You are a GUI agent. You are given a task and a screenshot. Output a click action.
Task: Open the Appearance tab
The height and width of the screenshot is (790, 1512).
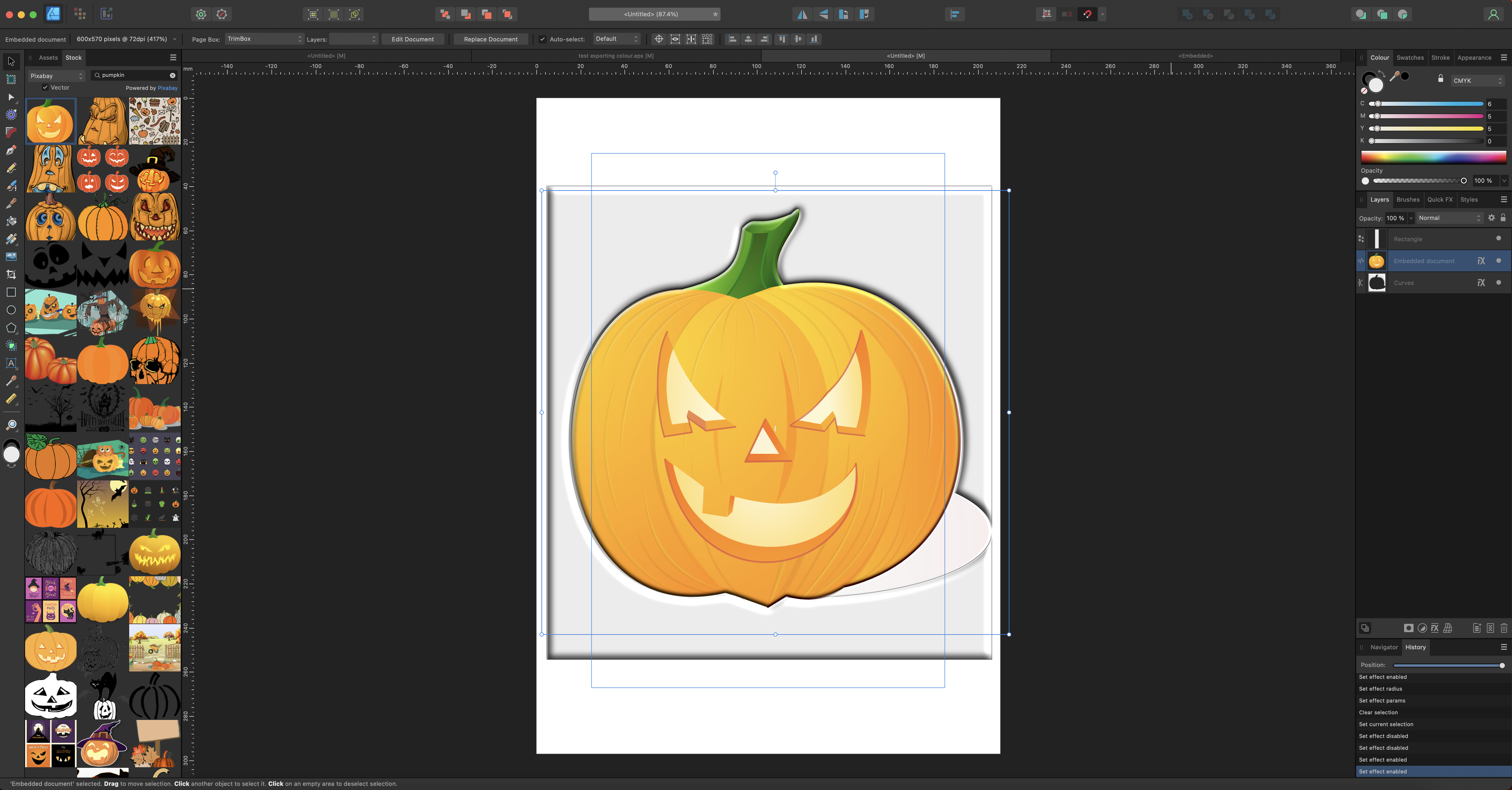pos(1474,58)
